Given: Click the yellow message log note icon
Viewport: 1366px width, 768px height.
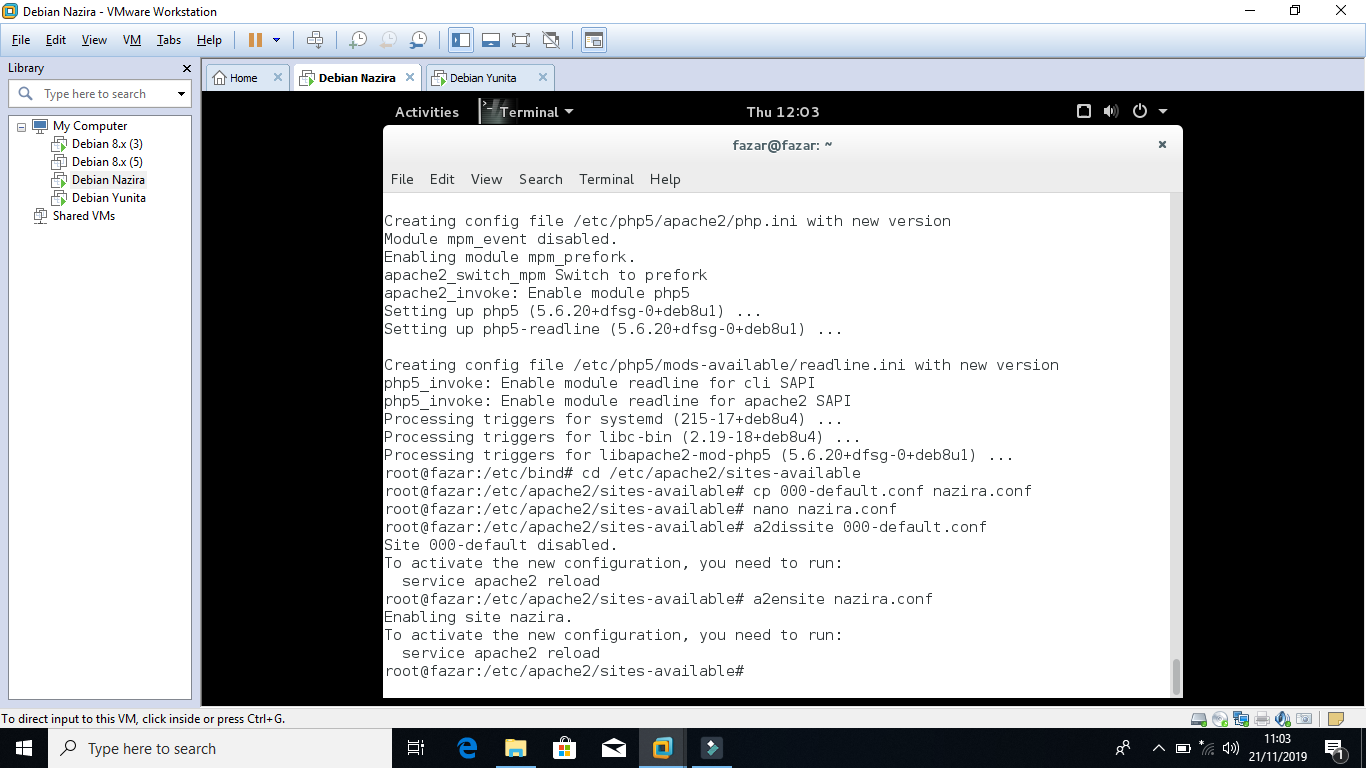Looking at the screenshot, I should [1336, 719].
